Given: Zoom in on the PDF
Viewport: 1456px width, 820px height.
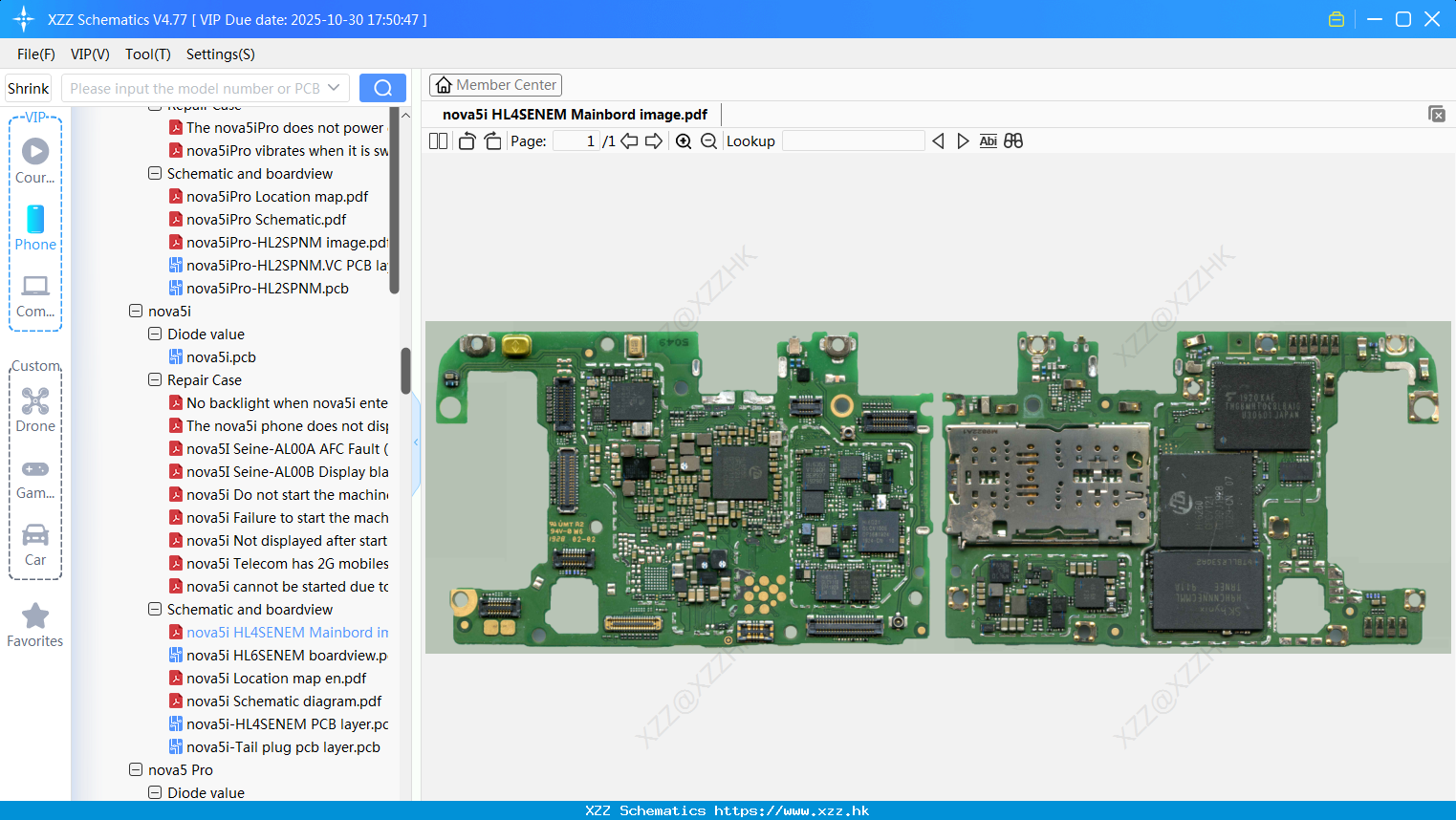Looking at the screenshot, I should click(x=684, y=141).
